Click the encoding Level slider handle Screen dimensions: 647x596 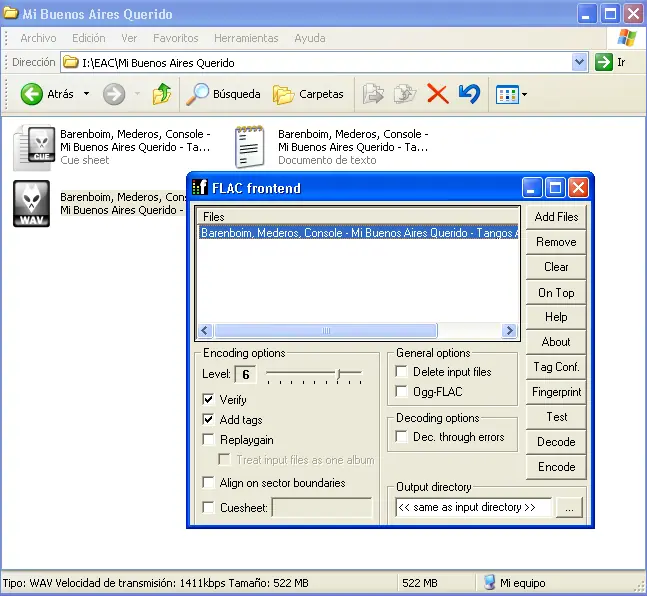click(x=339, y=374)
